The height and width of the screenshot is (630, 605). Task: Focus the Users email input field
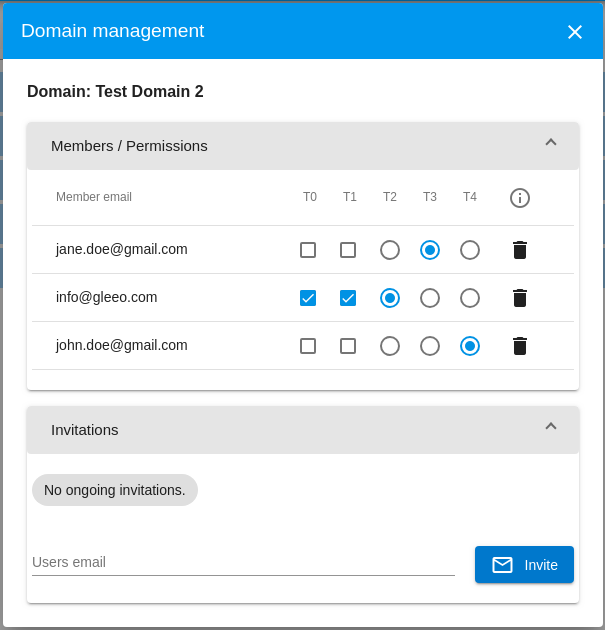tap(243, 562)
